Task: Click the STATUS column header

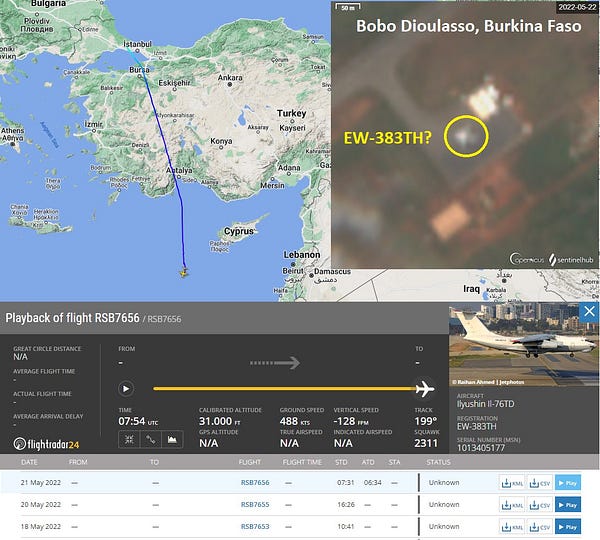Action: 439,462
